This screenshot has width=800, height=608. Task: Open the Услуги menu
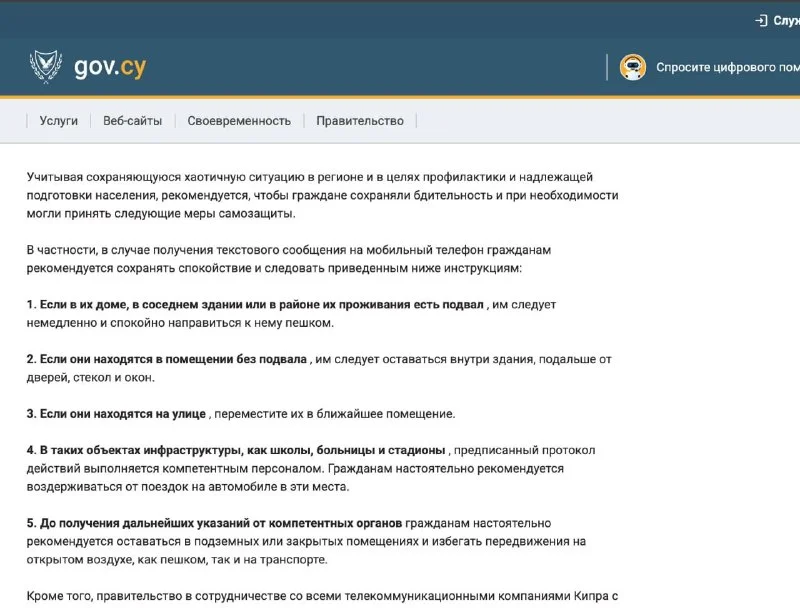point(58,121)
